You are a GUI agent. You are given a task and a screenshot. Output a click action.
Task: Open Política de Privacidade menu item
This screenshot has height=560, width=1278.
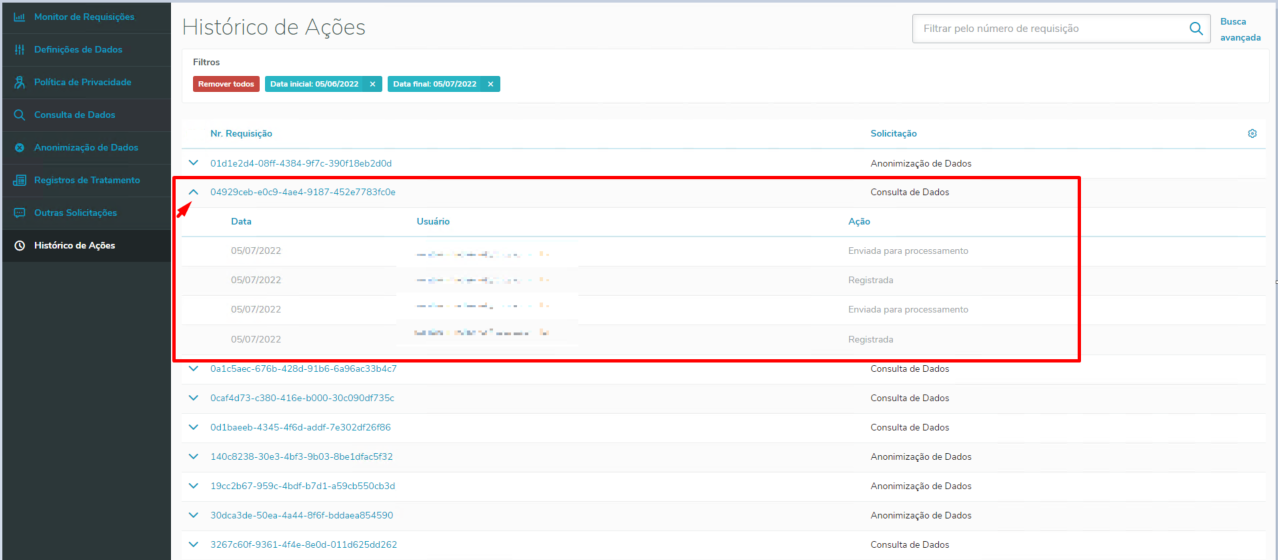[85, 82]
